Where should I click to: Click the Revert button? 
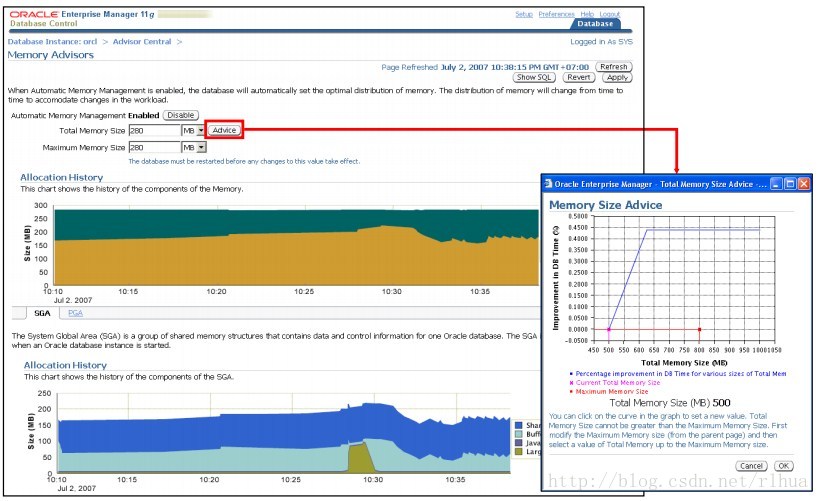[579, 77]
